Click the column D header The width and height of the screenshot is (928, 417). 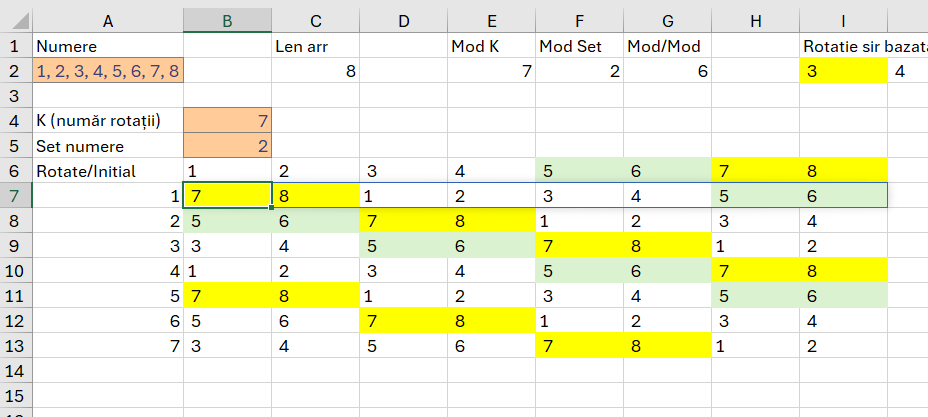403,21
